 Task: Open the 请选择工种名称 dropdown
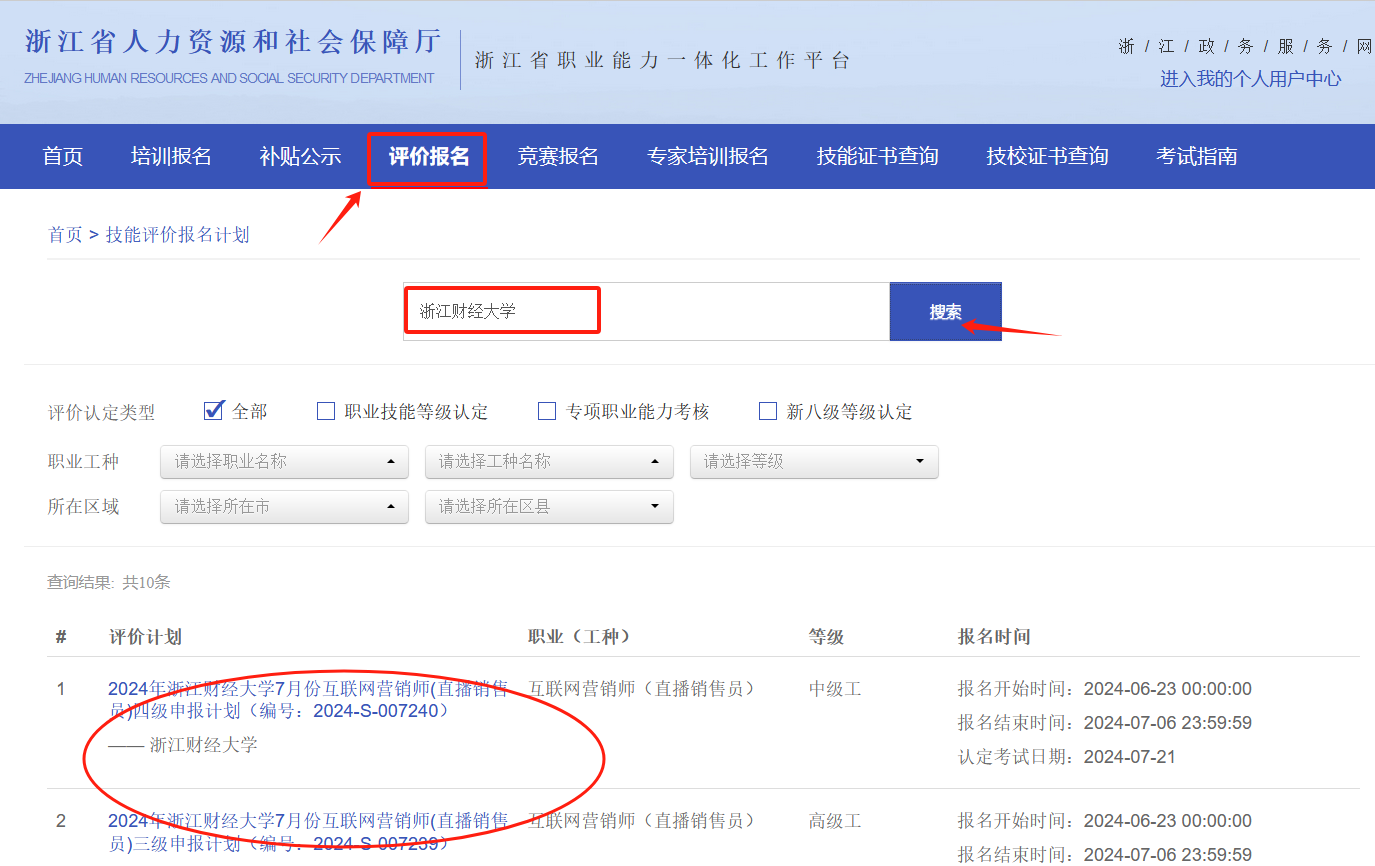[x=549, y=462]
